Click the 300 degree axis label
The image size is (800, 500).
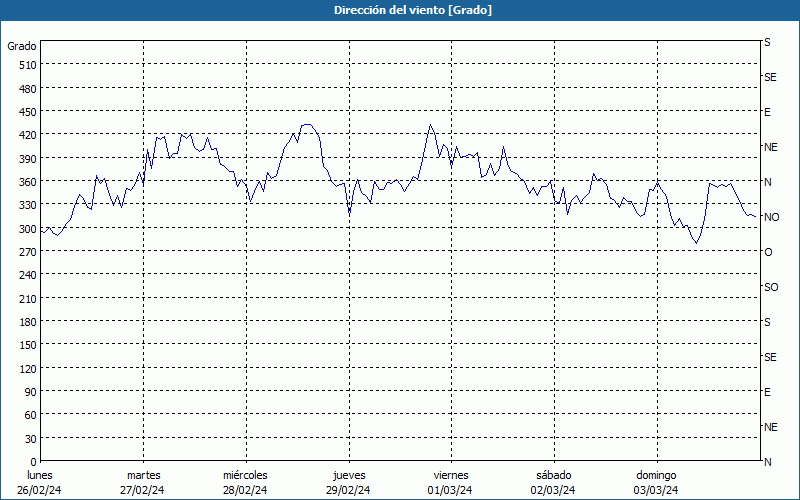coord(28,229)
